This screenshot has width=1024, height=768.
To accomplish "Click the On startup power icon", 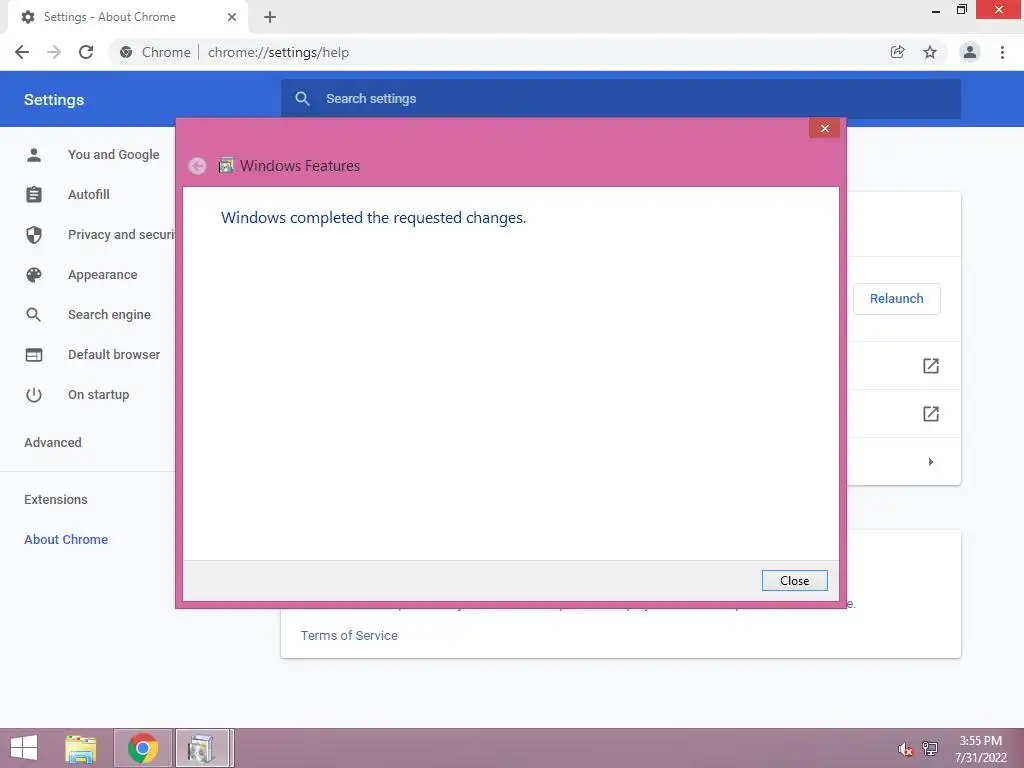I will pos(34,394).
